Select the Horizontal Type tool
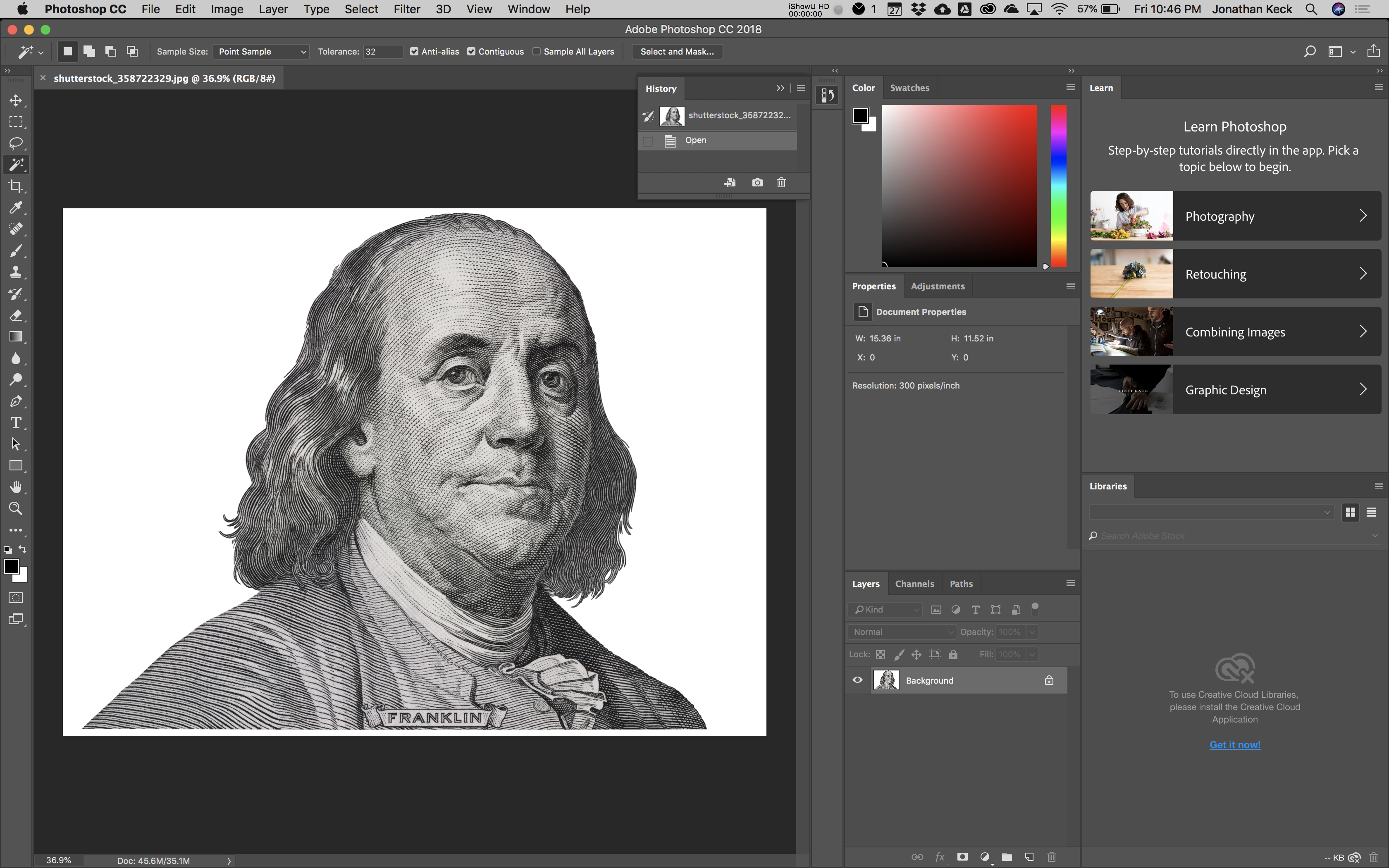The width and height of the screenshot is (1389, 868). point(15,422)
